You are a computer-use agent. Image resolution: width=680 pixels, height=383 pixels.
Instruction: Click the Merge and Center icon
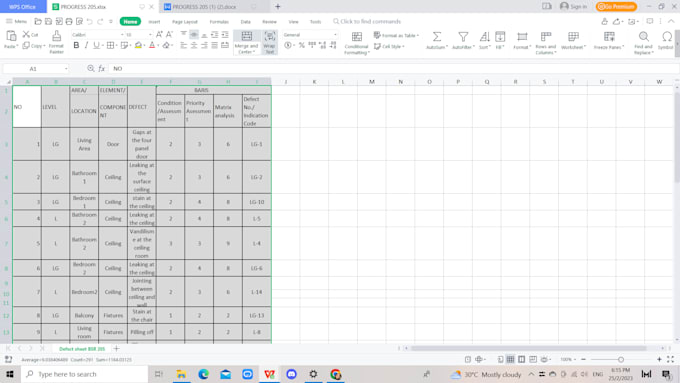click(246, 36)
